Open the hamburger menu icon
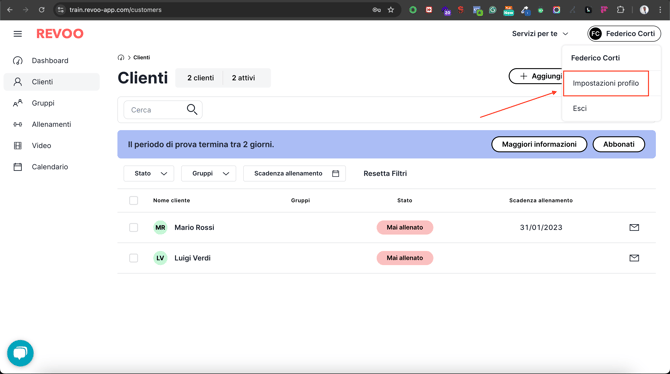Viewport: 670px width, 374px height. tap(18, 34)
